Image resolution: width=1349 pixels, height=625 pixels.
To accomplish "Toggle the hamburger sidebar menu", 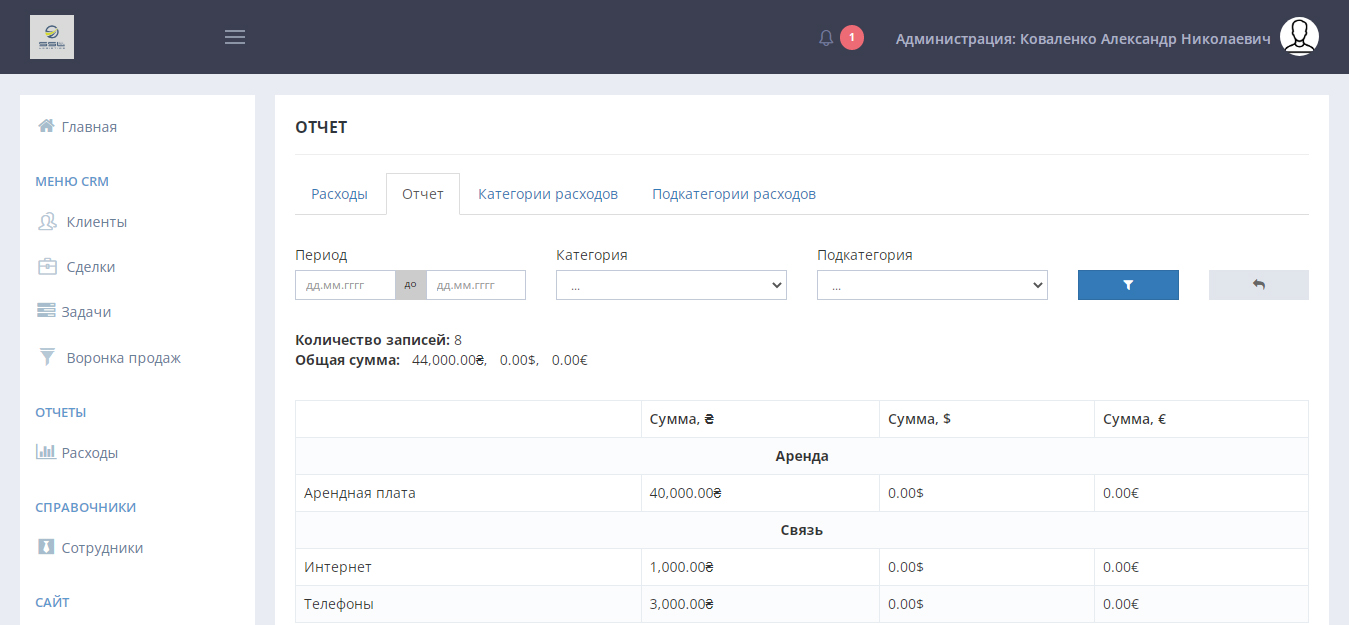I will click(x=235, y=37).
